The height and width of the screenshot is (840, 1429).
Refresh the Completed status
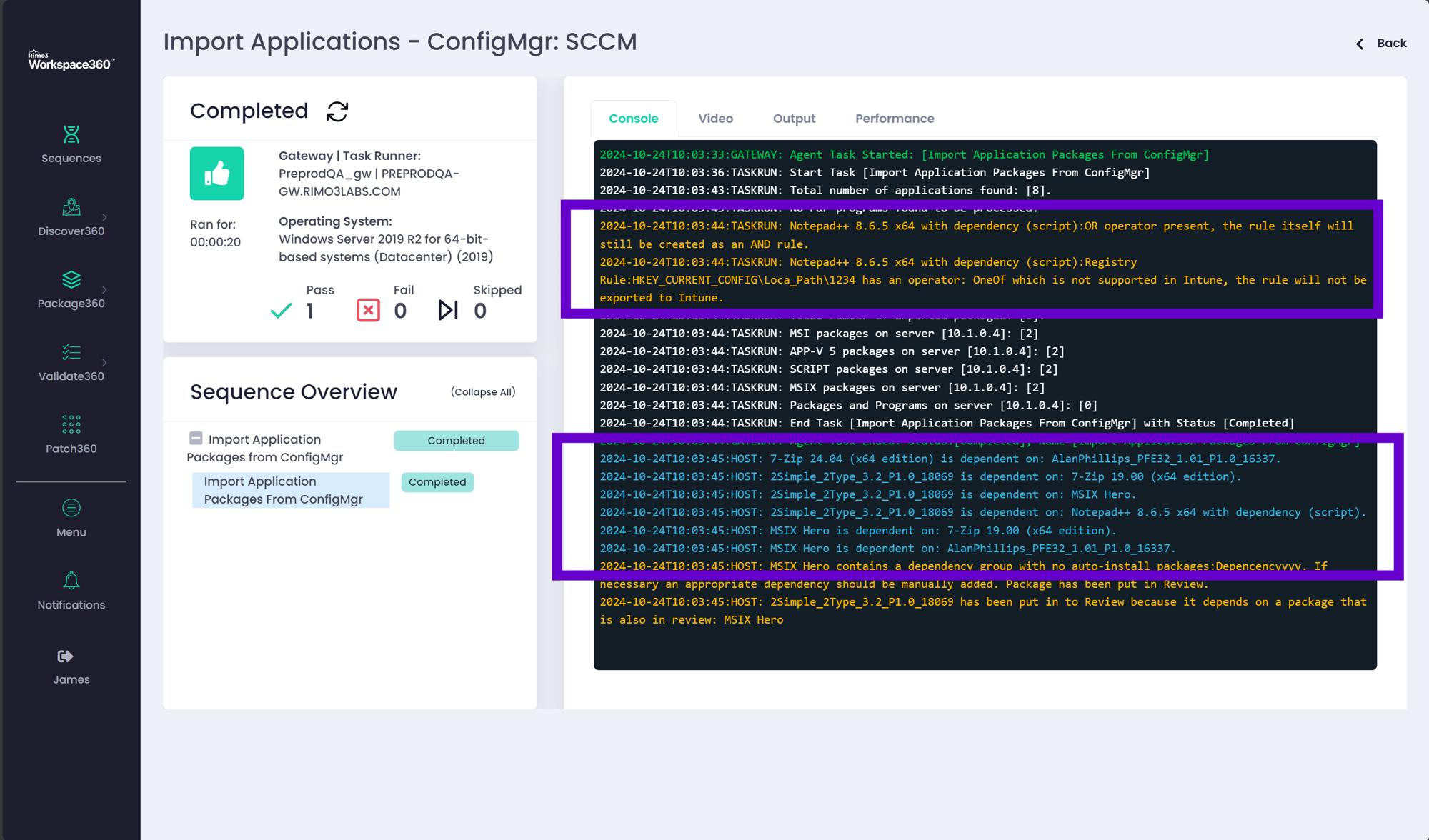click(337, 111)
